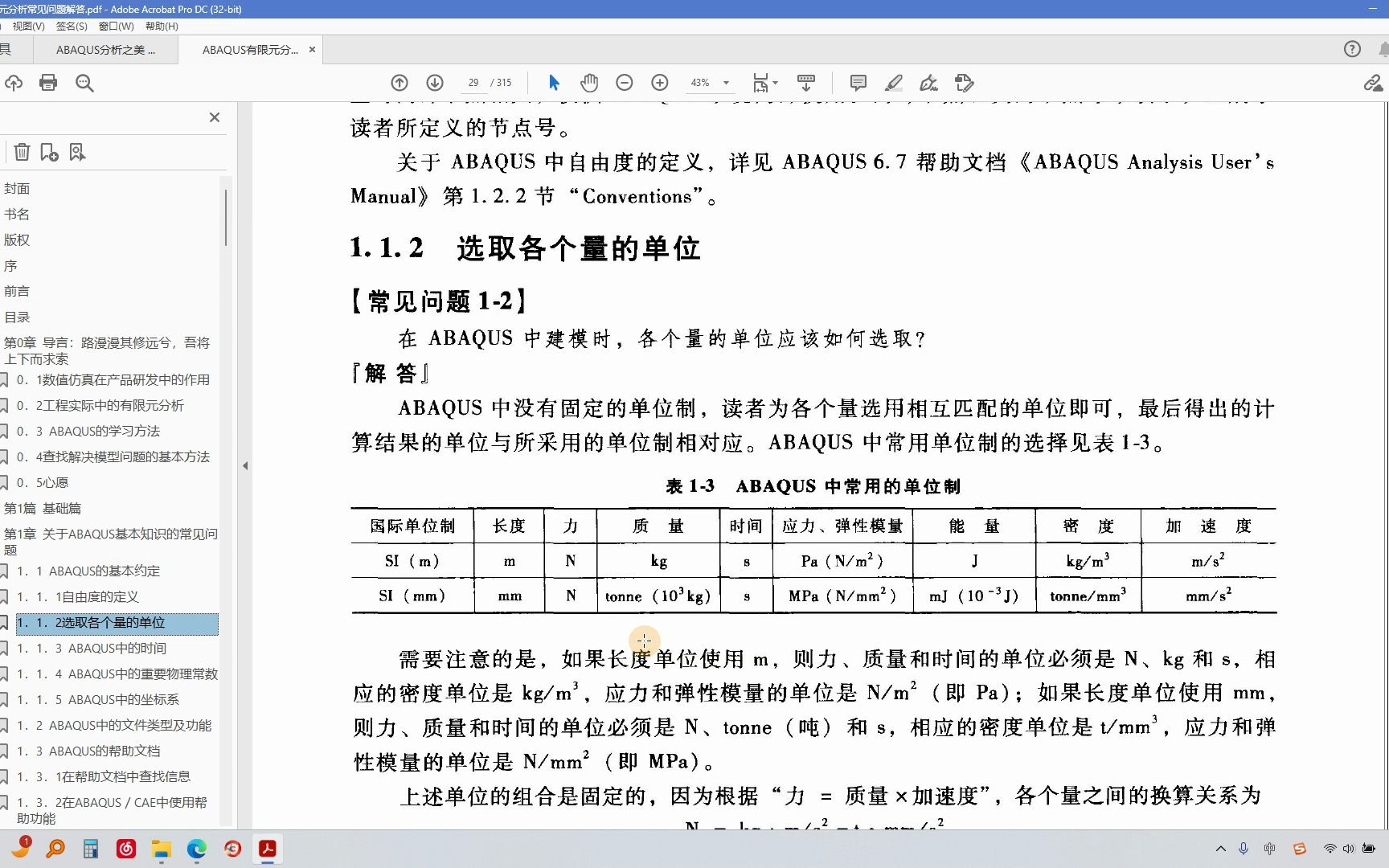This screenshot has width=1389, height=868.
Task: Open bookmark 1.1.5 ABAQUS中的坐标系
Action: (98, 699)
